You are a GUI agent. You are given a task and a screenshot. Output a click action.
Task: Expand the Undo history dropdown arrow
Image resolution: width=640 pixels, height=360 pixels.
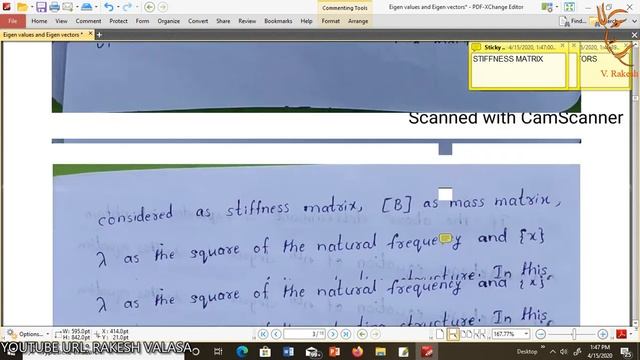118,7
